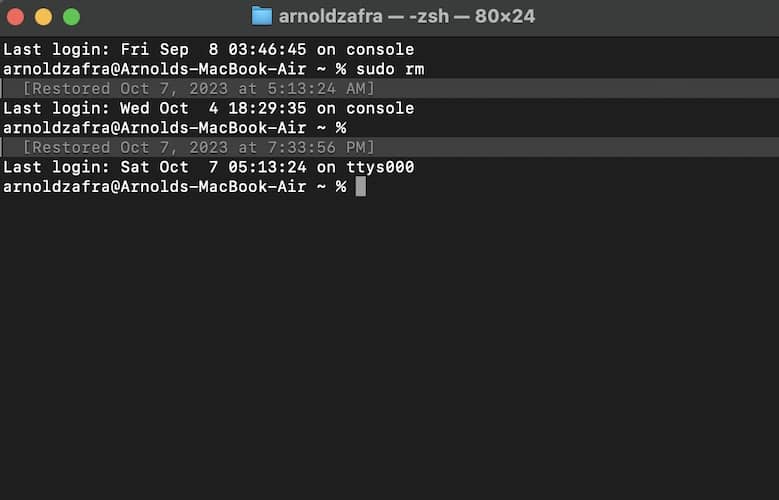
Task: Click the "sudo rm" command text
Action: tap(393, 69)
